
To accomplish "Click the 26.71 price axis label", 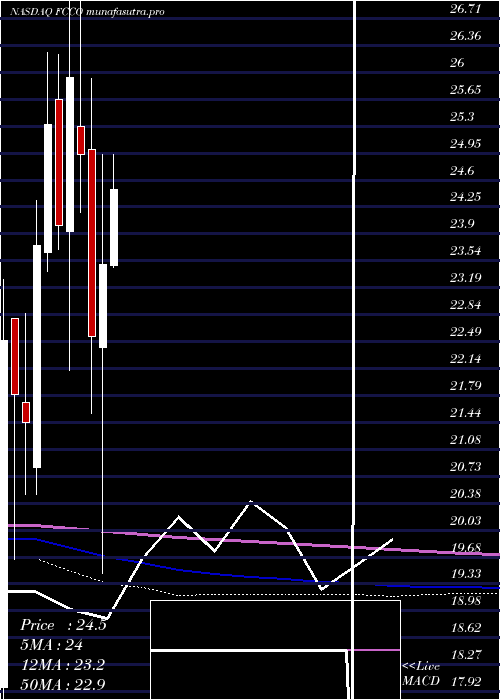I will pyautogui.click(x=465, y=8).
